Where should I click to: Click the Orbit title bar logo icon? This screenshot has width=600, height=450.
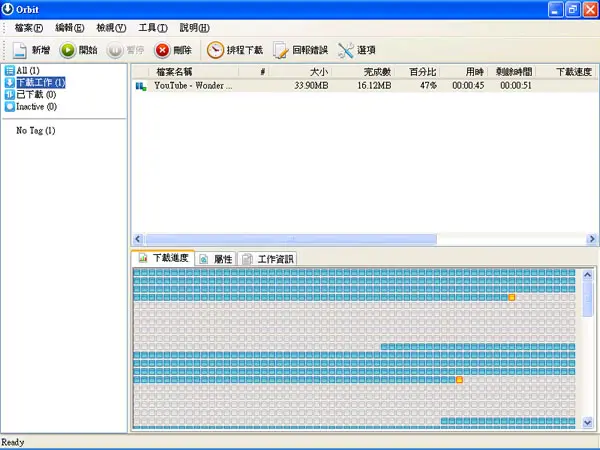tap(7, 9)
